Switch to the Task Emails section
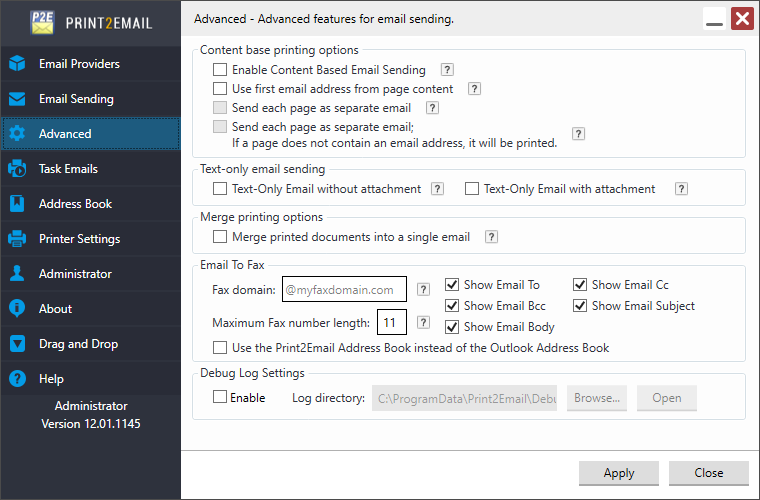Viewport: 760px width, 500px height. point(91,169)
